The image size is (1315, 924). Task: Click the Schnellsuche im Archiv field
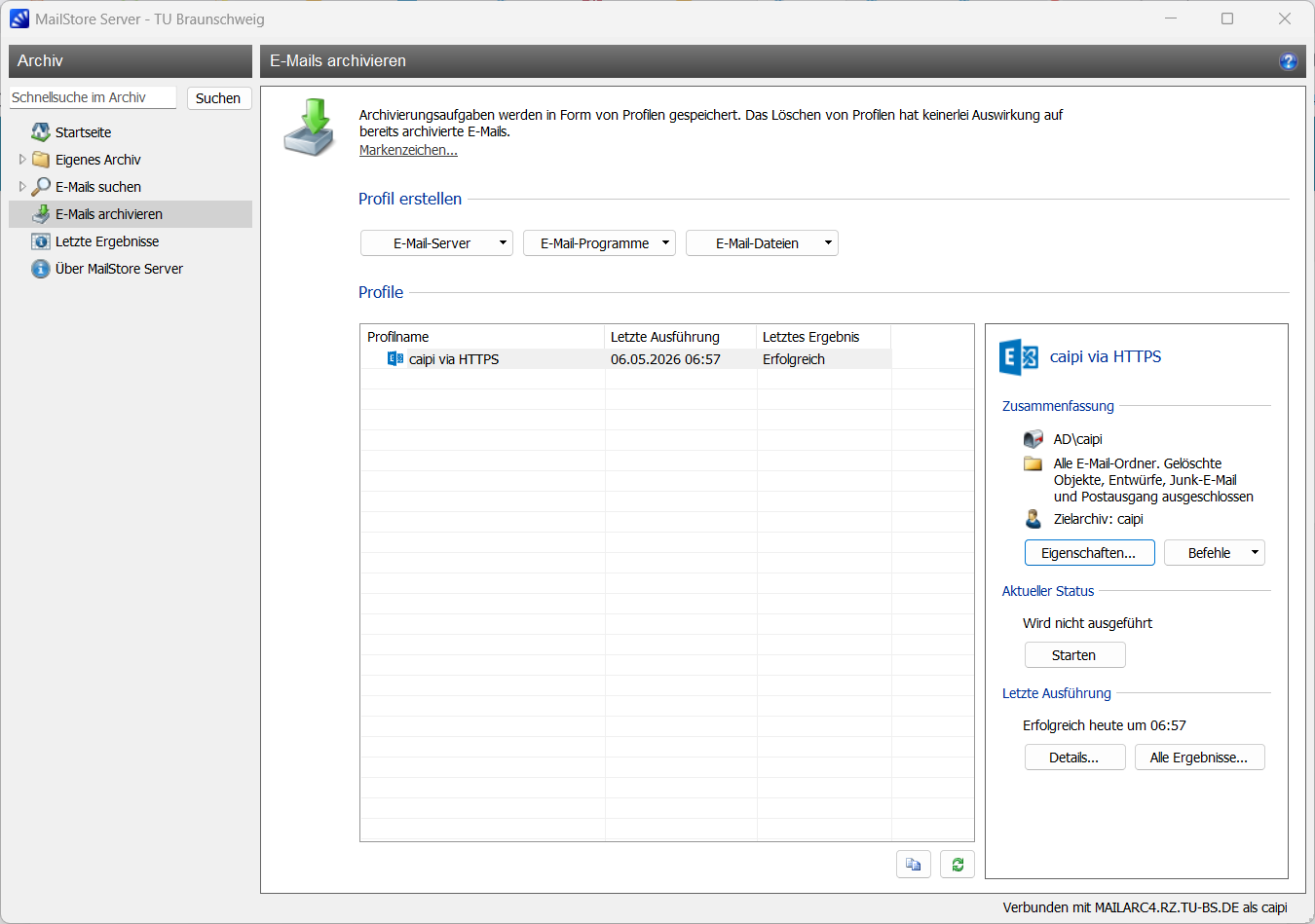(x=93, y=97)
